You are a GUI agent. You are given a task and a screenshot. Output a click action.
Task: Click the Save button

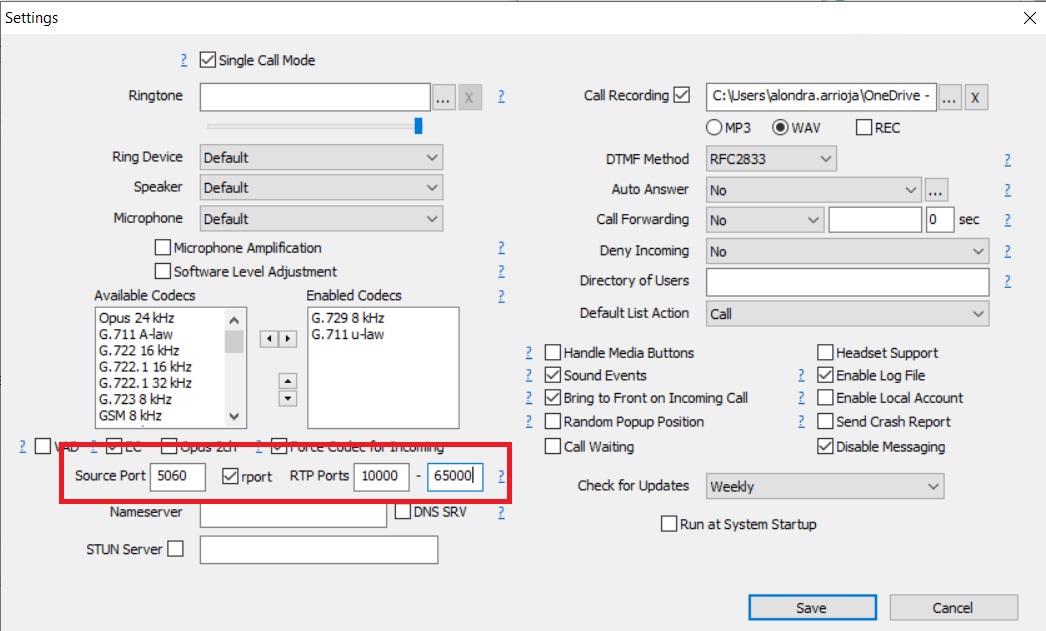click(x=811, y=607)
